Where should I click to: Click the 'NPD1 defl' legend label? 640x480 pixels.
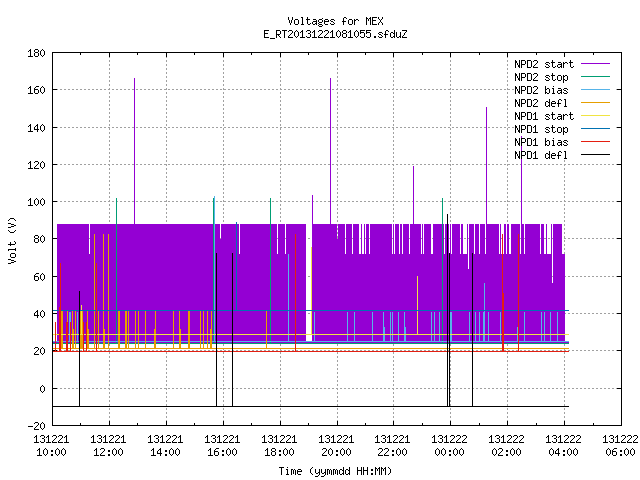pyautogui.click(x=541, y=155)
